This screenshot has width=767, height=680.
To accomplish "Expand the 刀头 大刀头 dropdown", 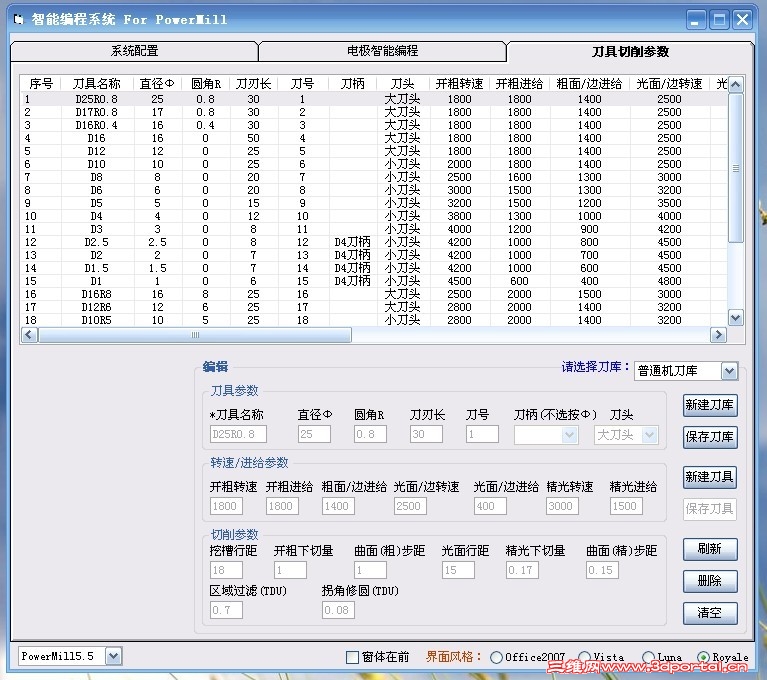I will coord(650,435).
